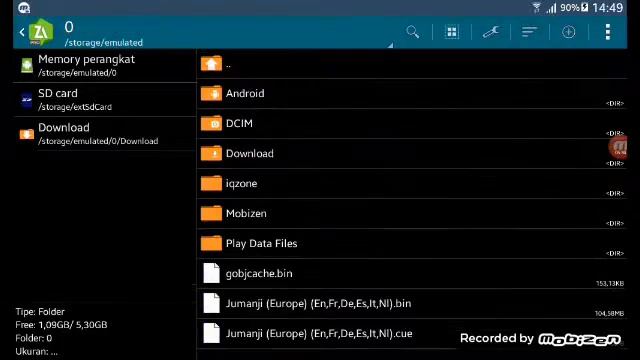The width and height of the screenshot is (640, 360).
Task: Click the 153,13KB size of gobjcache.bin
Action: point(610,283)
